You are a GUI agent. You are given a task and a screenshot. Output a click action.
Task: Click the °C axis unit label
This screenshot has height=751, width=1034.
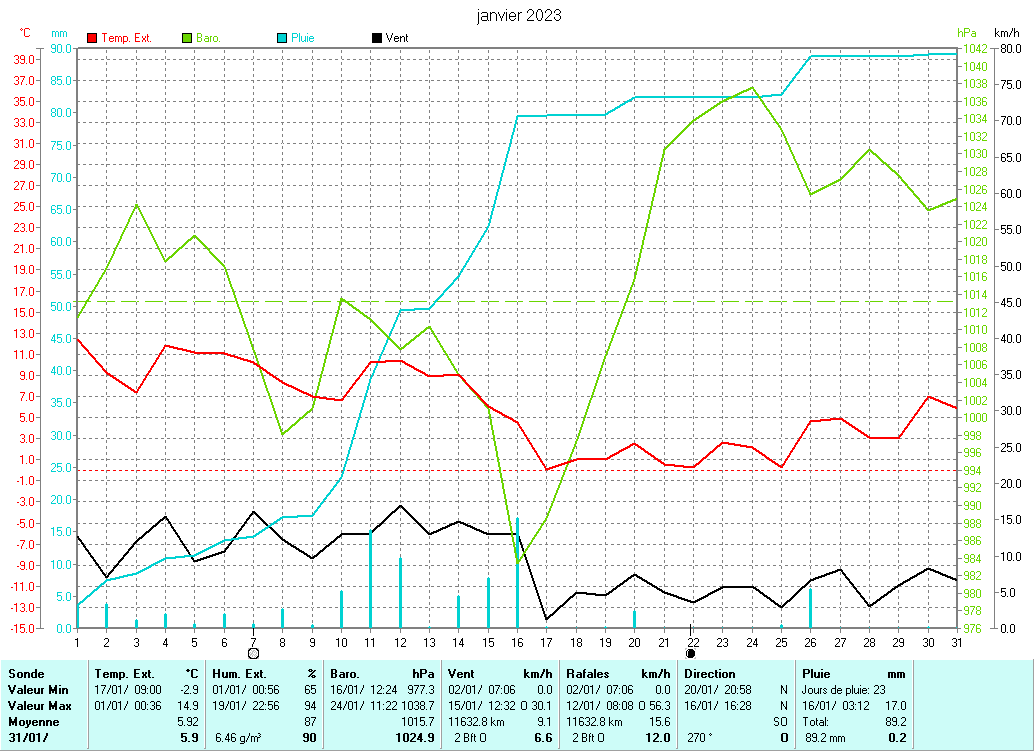point(25,32)
